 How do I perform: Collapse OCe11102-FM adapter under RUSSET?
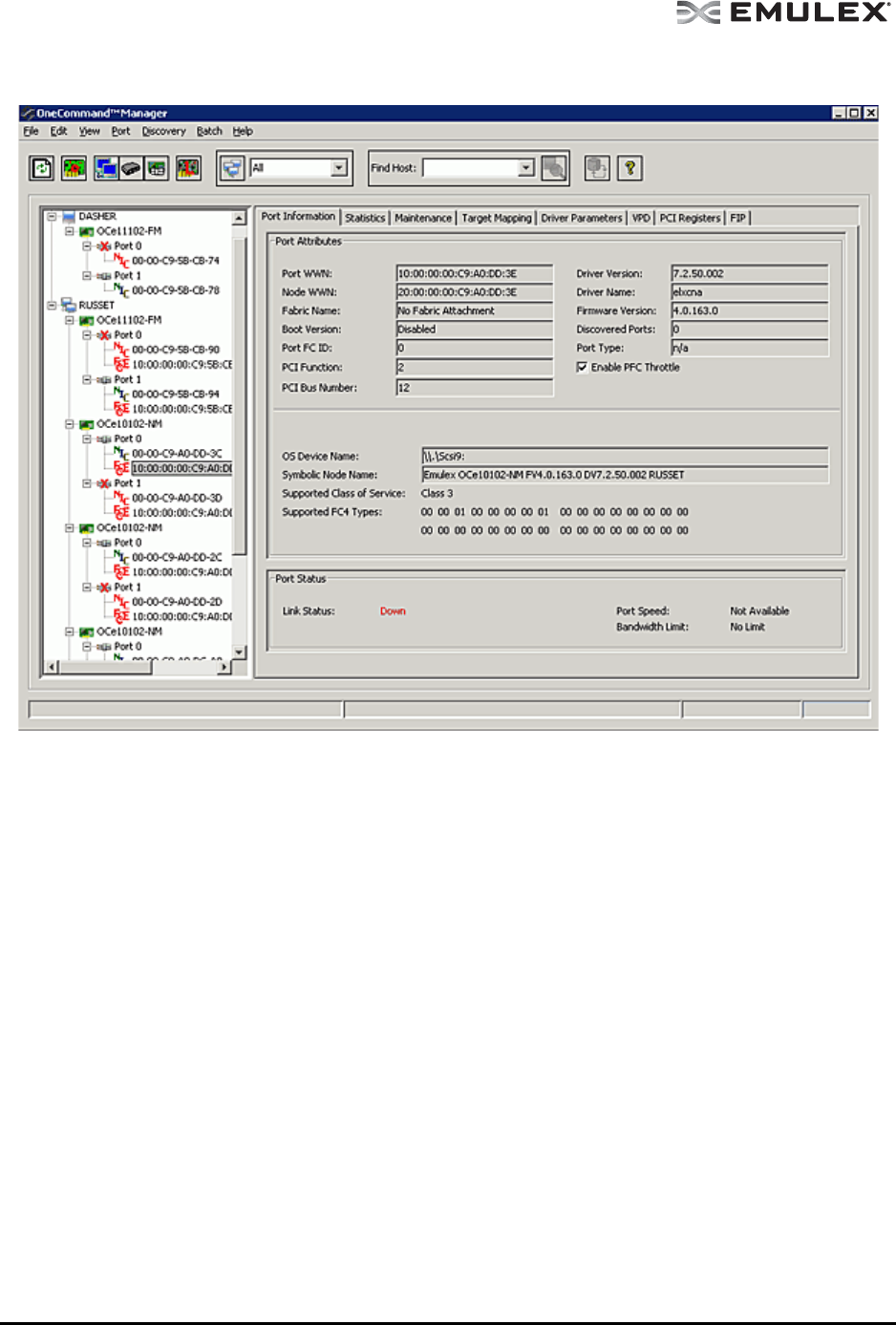(x=70, y=320)
